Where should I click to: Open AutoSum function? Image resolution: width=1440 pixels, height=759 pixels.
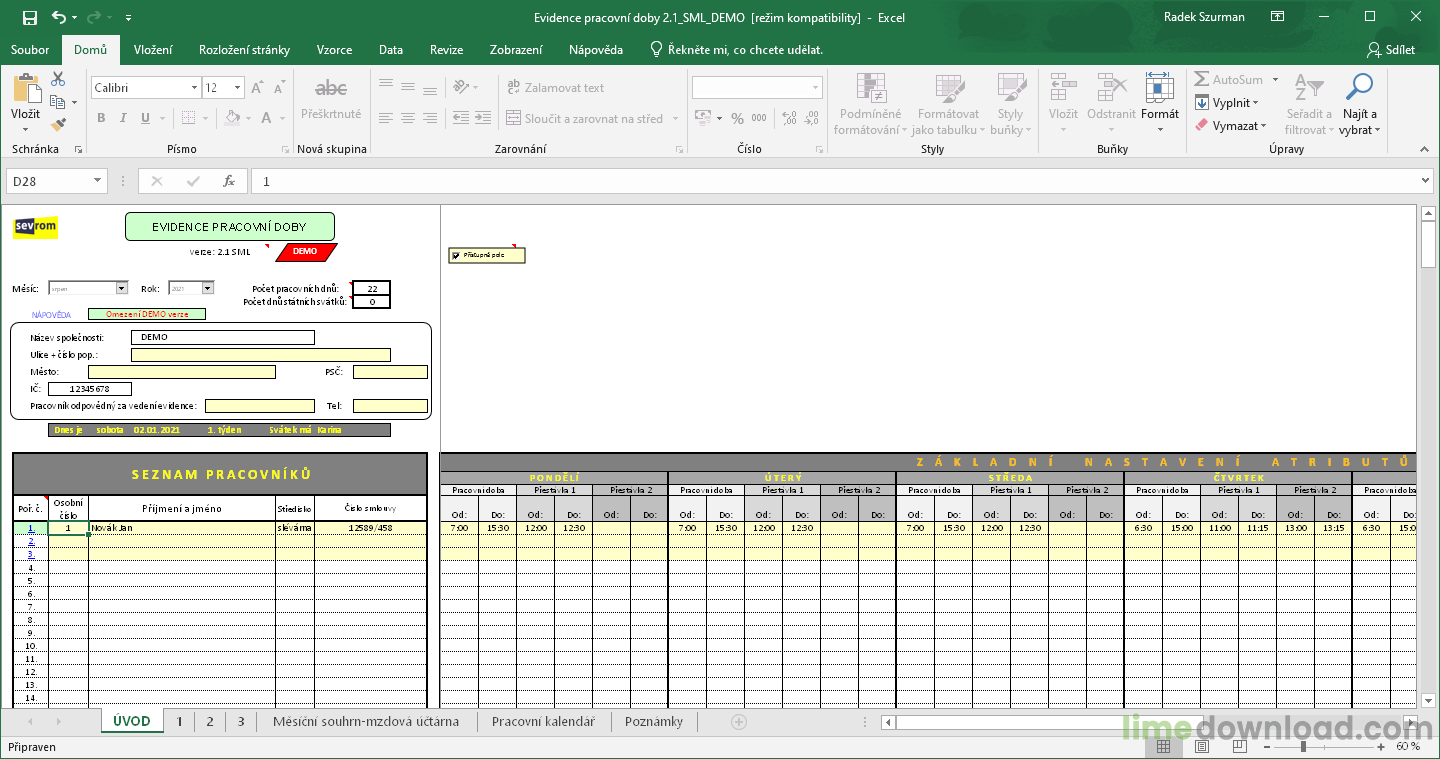[x=1228, y=80]
